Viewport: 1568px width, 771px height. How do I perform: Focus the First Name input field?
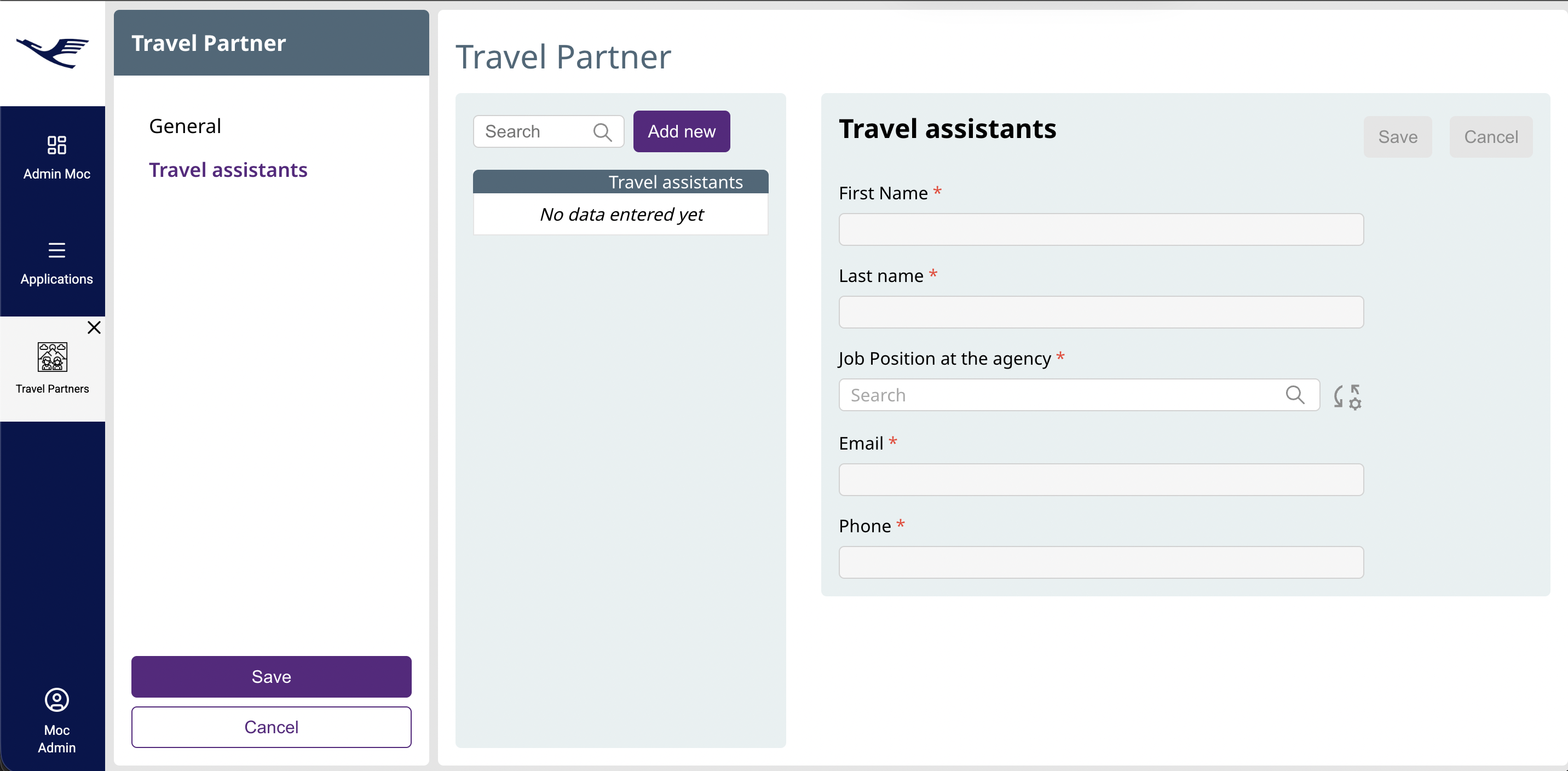coord(1100,229)
